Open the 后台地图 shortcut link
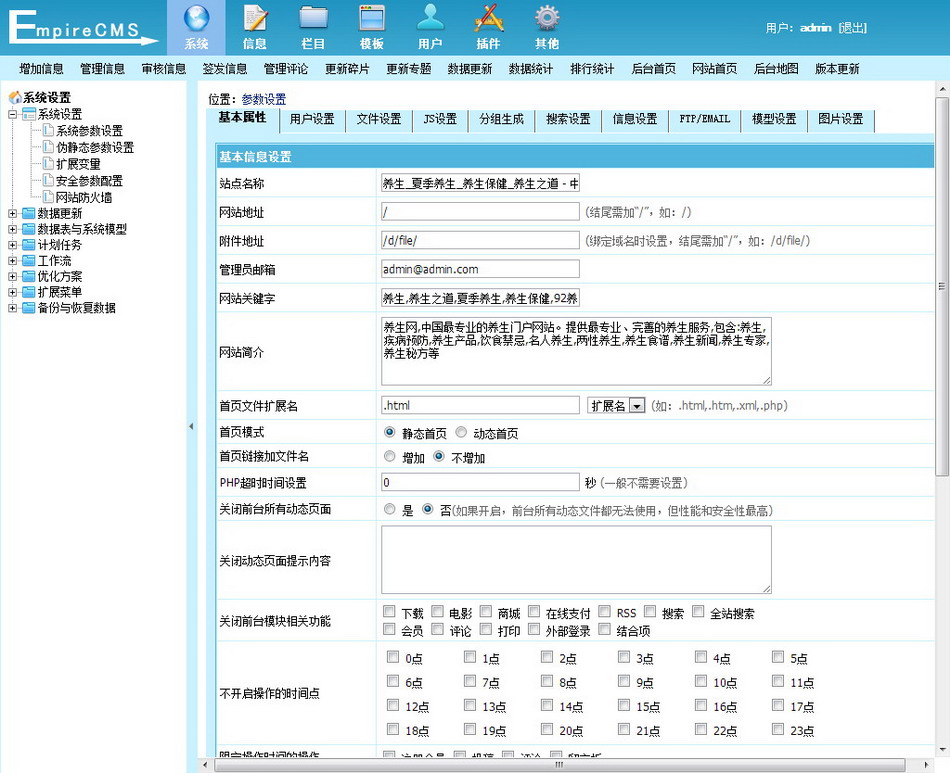The image size is (950, 773). pyautogui.click(x=776, y=69)
